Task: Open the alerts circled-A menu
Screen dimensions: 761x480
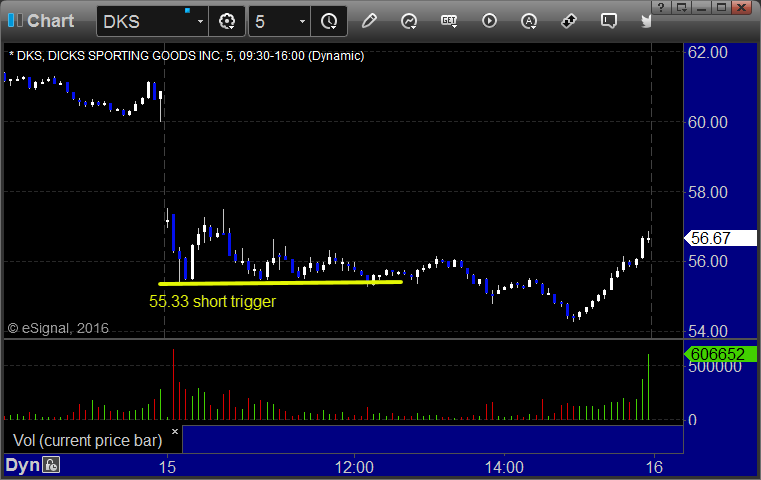Action: pos(529,21)
